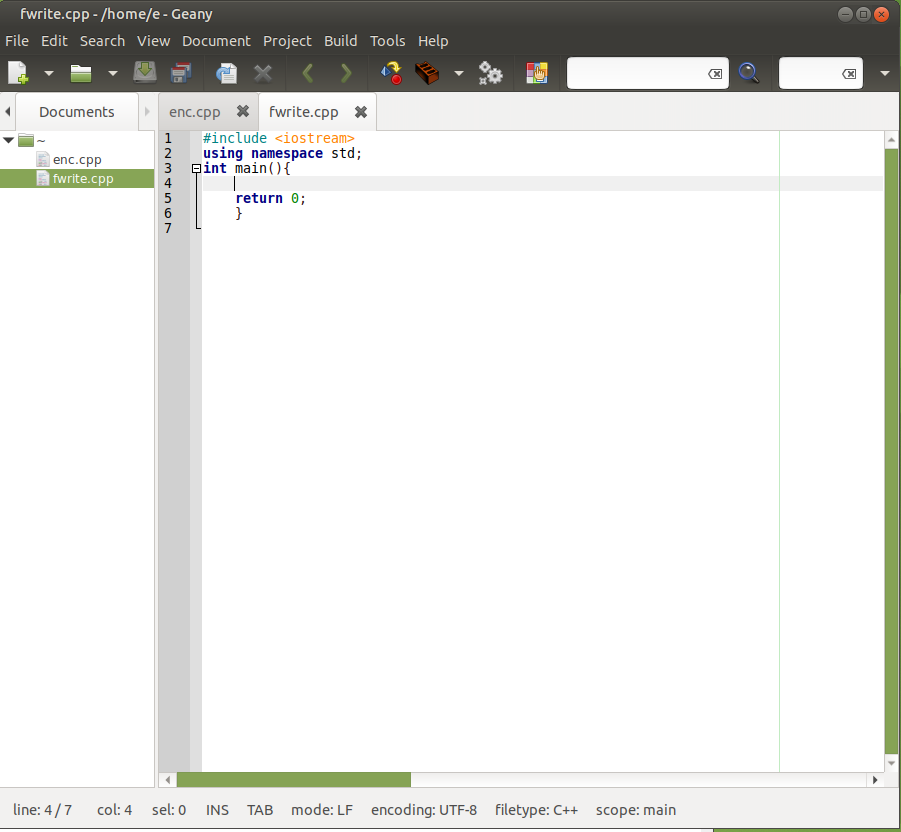Click the 'encoding: UTF-8' status entry
The height and width of the screenshot is (832, 901).
[x=424, y=810]
